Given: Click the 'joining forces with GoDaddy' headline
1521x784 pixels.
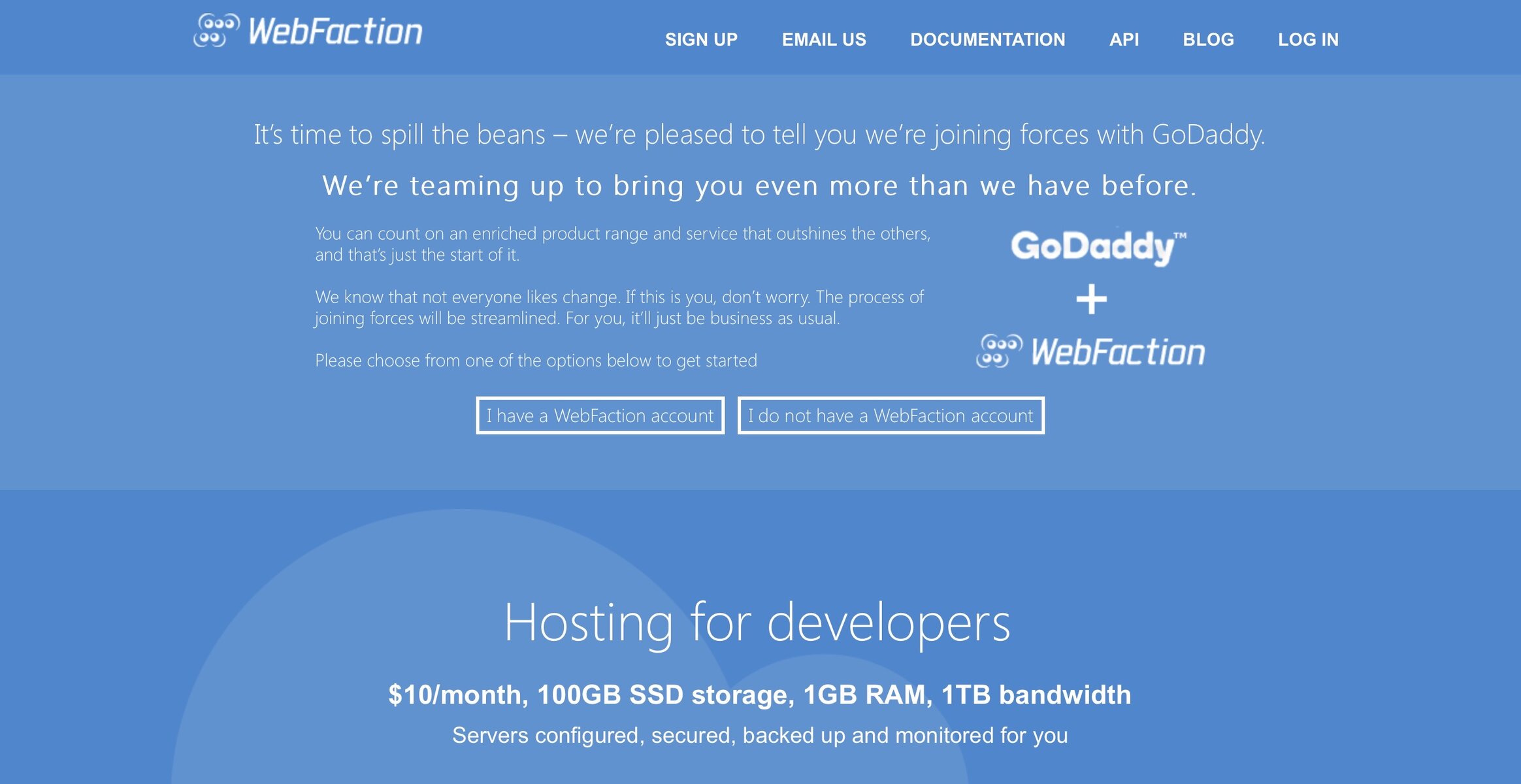Looking at the screenshot, I should [x=759, y=135].
